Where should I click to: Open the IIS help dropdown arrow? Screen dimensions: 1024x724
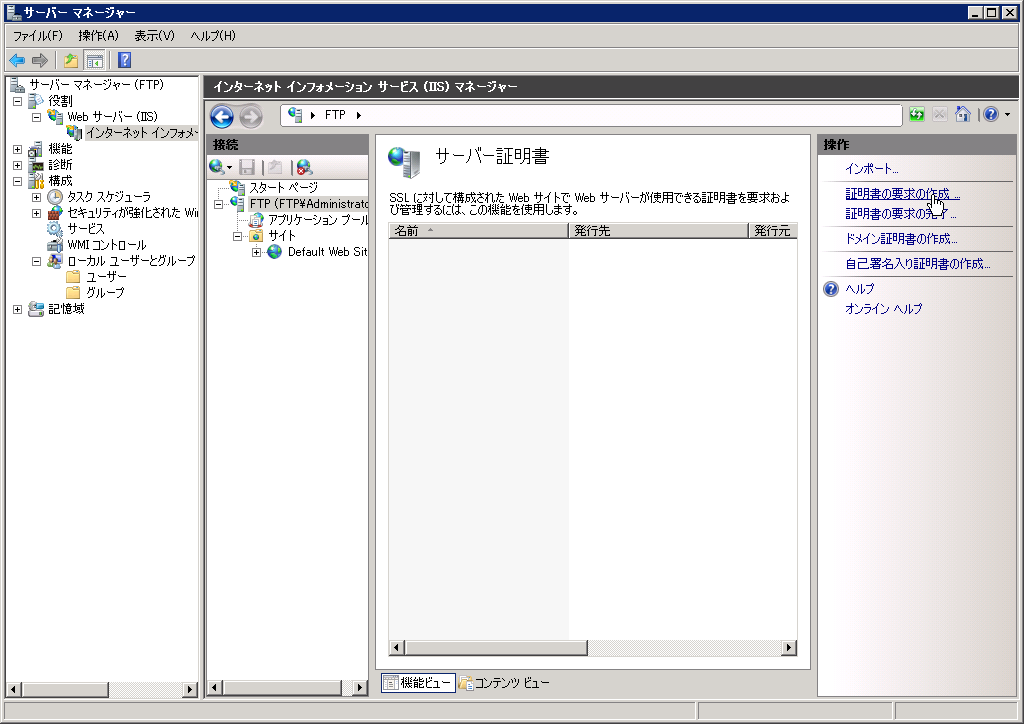click(1006, 115)
